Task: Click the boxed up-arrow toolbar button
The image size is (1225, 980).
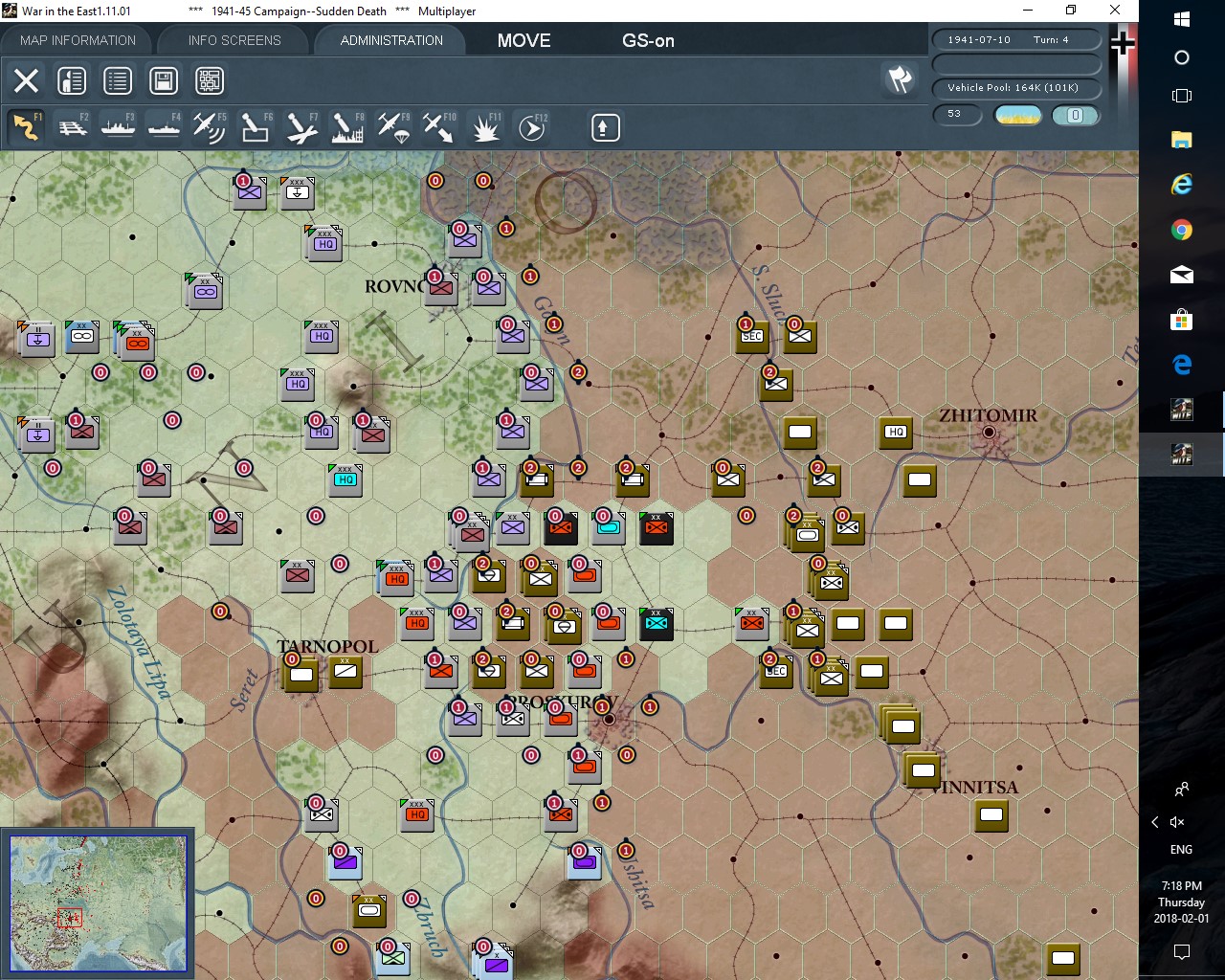Action: point(605,127)
